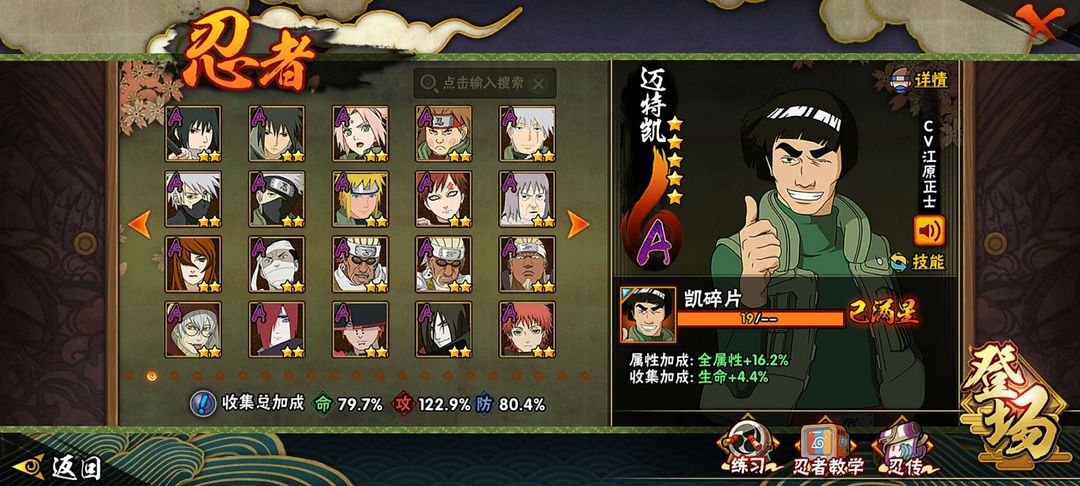This screenshot has height=486, width=1080.
Task: Select the highlighted second page dot
Action: click(152, 376)
